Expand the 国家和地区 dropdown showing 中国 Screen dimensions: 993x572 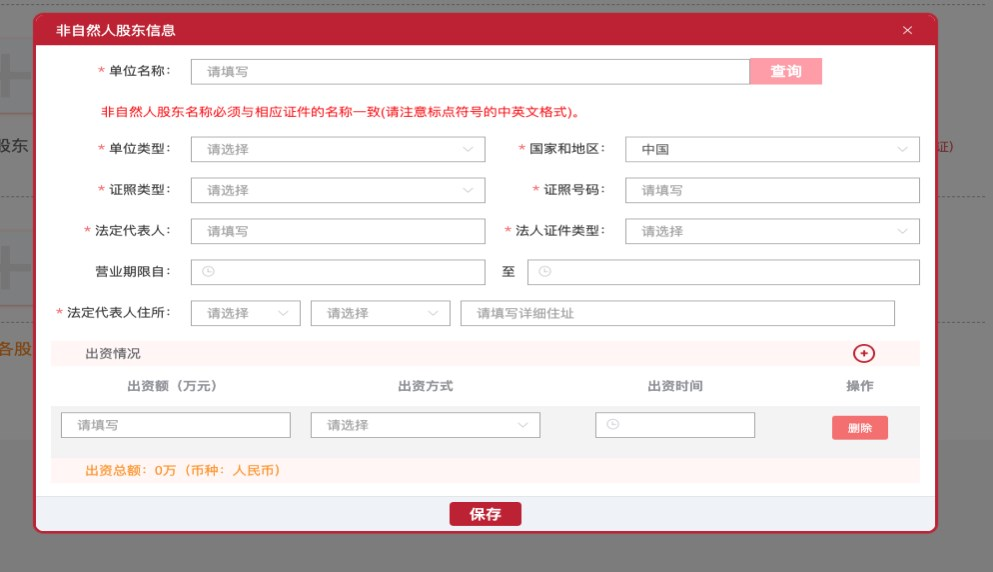point(772,149)
